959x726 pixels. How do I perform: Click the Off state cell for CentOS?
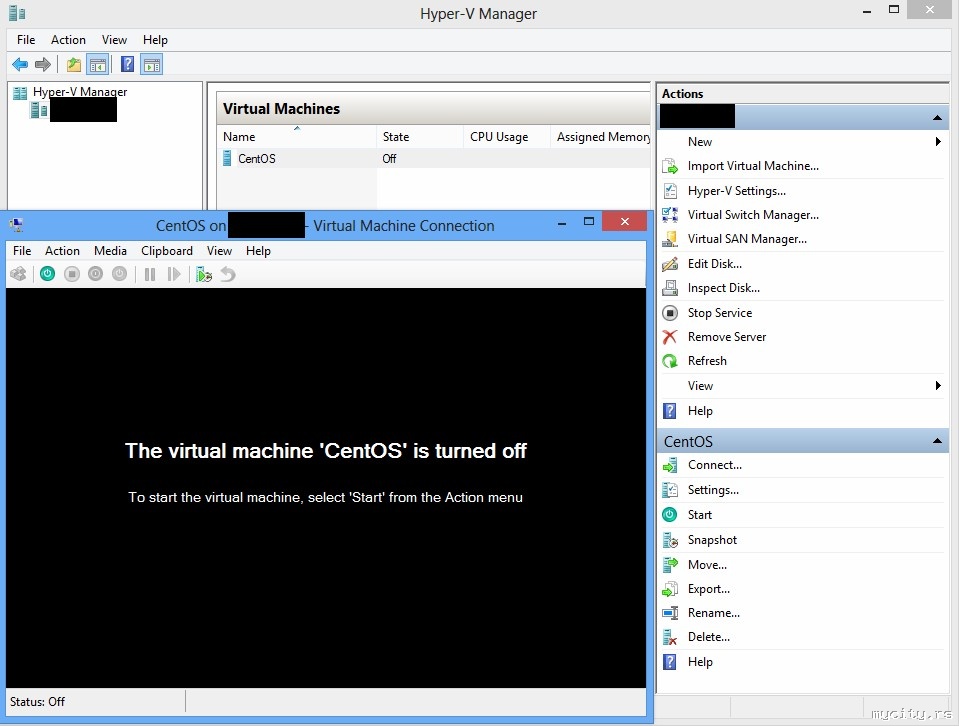coord(390,158)
